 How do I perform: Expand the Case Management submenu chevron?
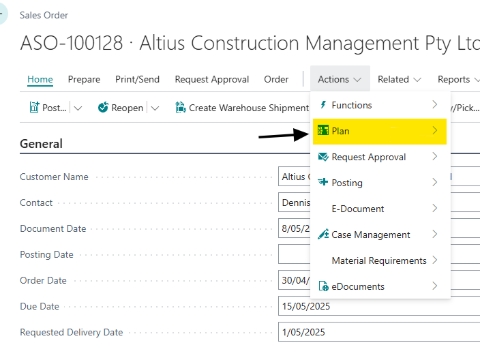[434, 234]
